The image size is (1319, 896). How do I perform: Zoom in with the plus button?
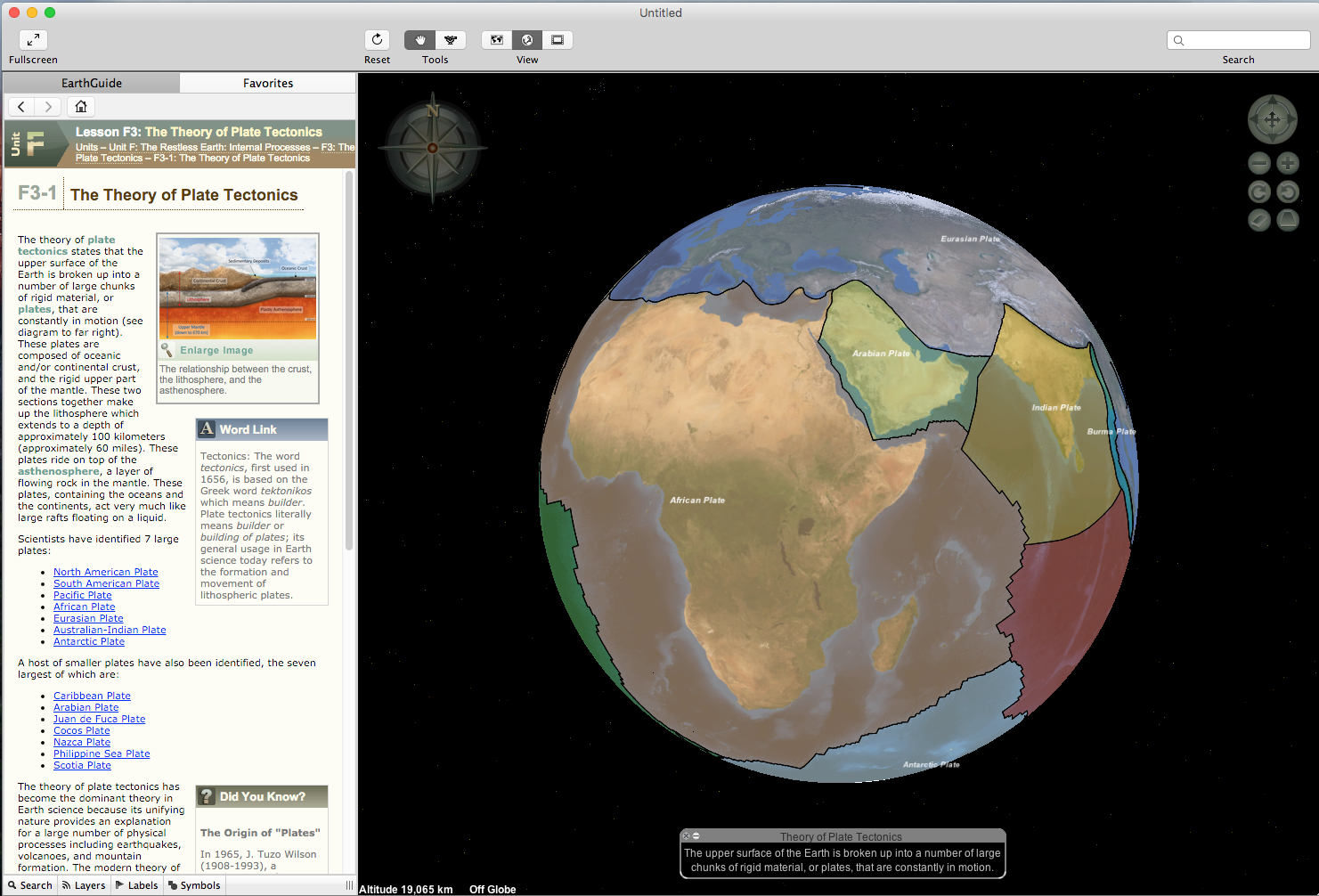[1288, 163]
